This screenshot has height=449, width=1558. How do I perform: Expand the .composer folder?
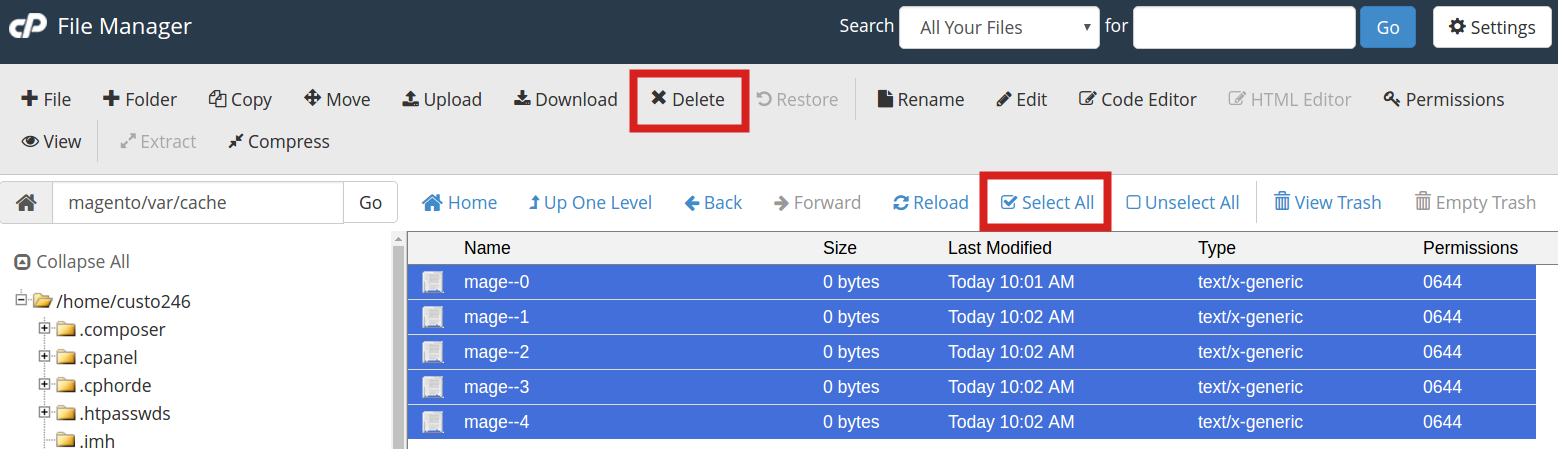pos(44,329)
